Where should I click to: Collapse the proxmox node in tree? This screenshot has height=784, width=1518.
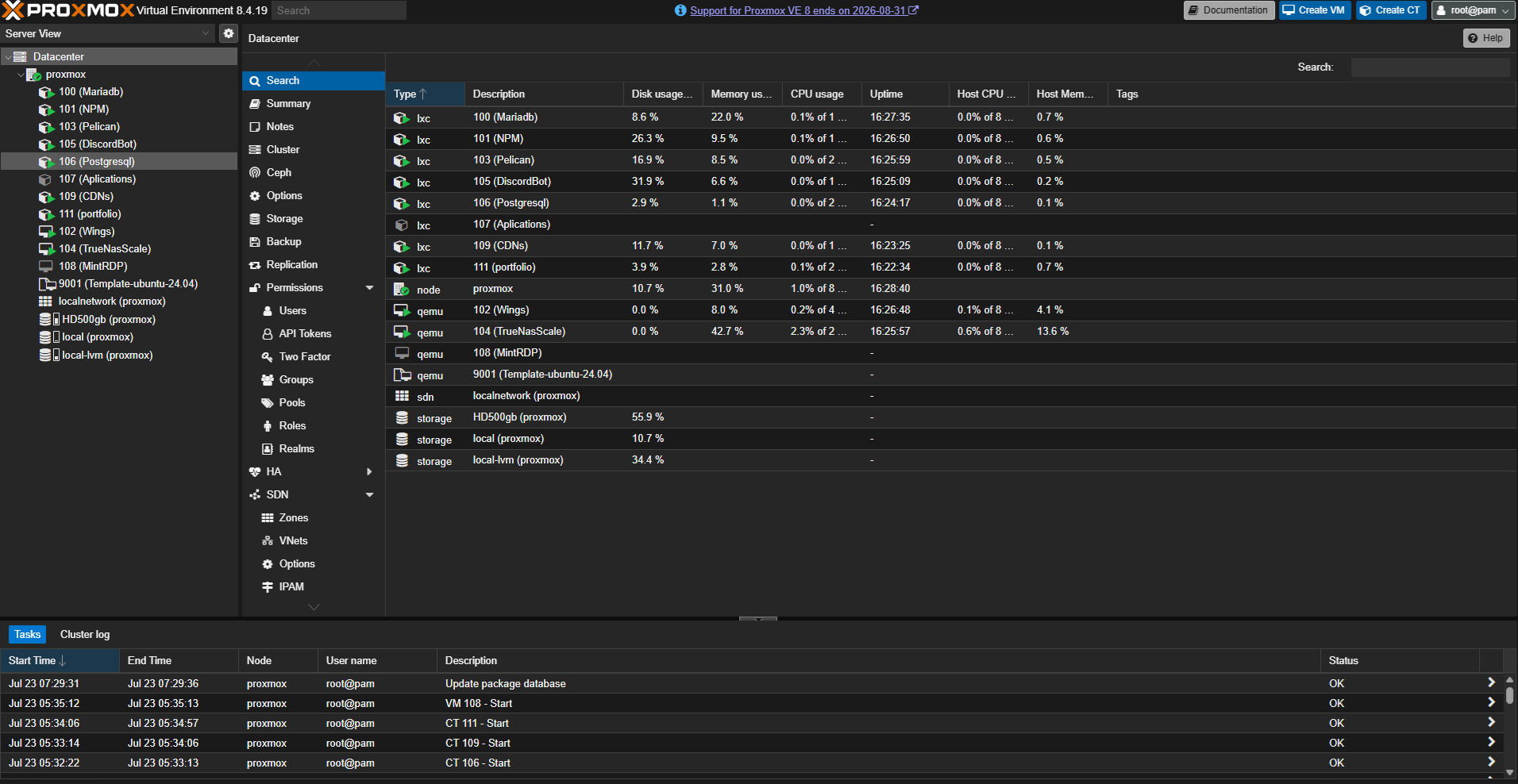(x=21, y=75)
